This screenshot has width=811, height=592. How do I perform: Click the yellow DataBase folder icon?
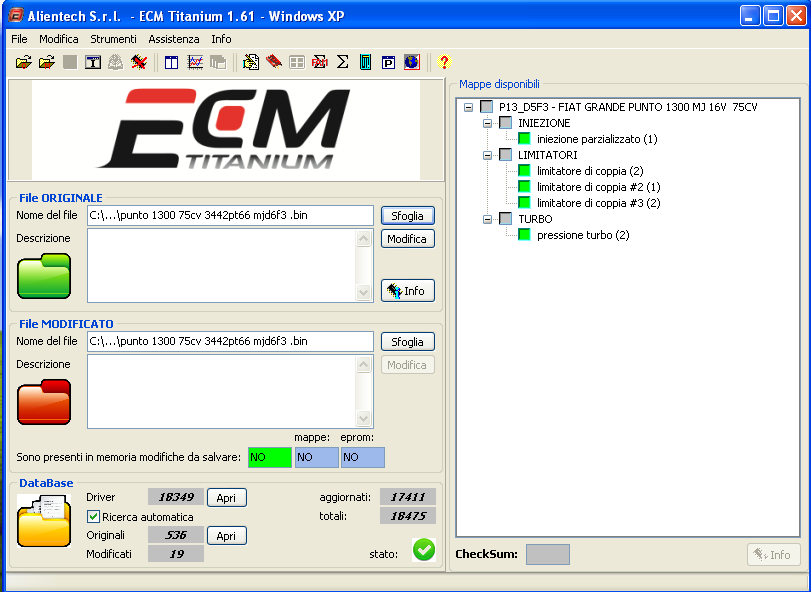pyautogui.click(x=44, y=521)
